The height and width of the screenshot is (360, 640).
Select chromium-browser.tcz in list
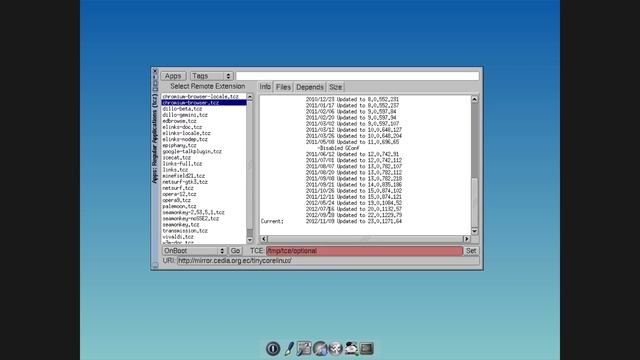point(204,102)
